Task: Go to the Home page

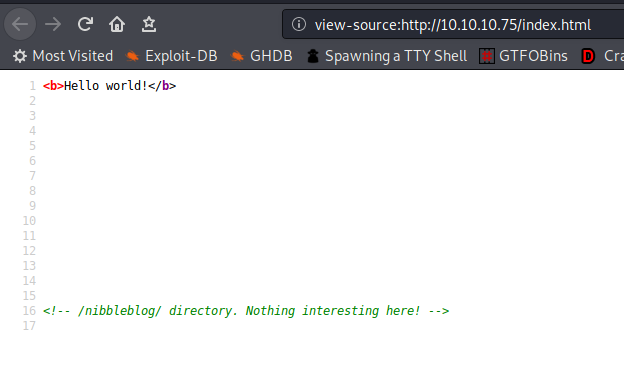Action: pyautogui.click(x=117, y=25)
